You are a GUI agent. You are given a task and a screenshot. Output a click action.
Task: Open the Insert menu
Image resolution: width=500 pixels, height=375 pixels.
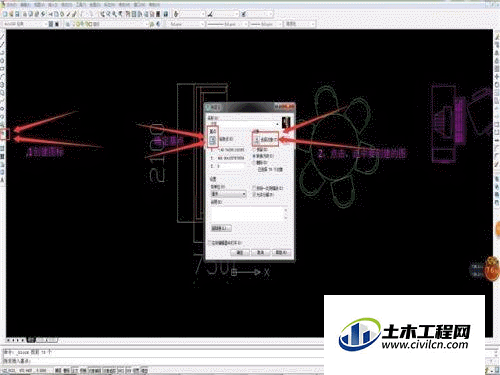pyautogui.click(x=53, y=5)
